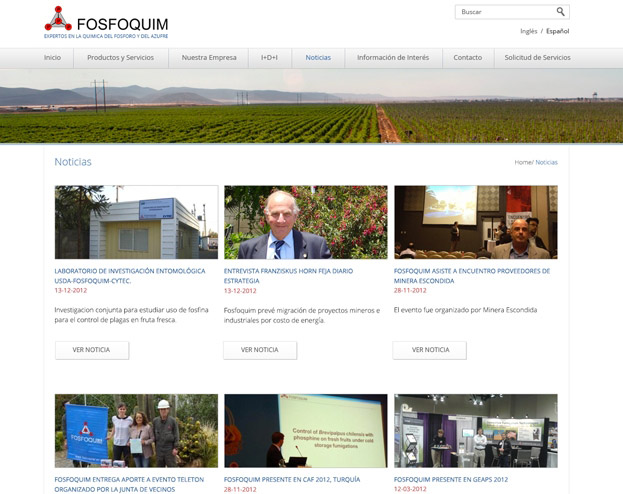
Task: Select Información de Interés menu
Action: [x=393, y=58]
